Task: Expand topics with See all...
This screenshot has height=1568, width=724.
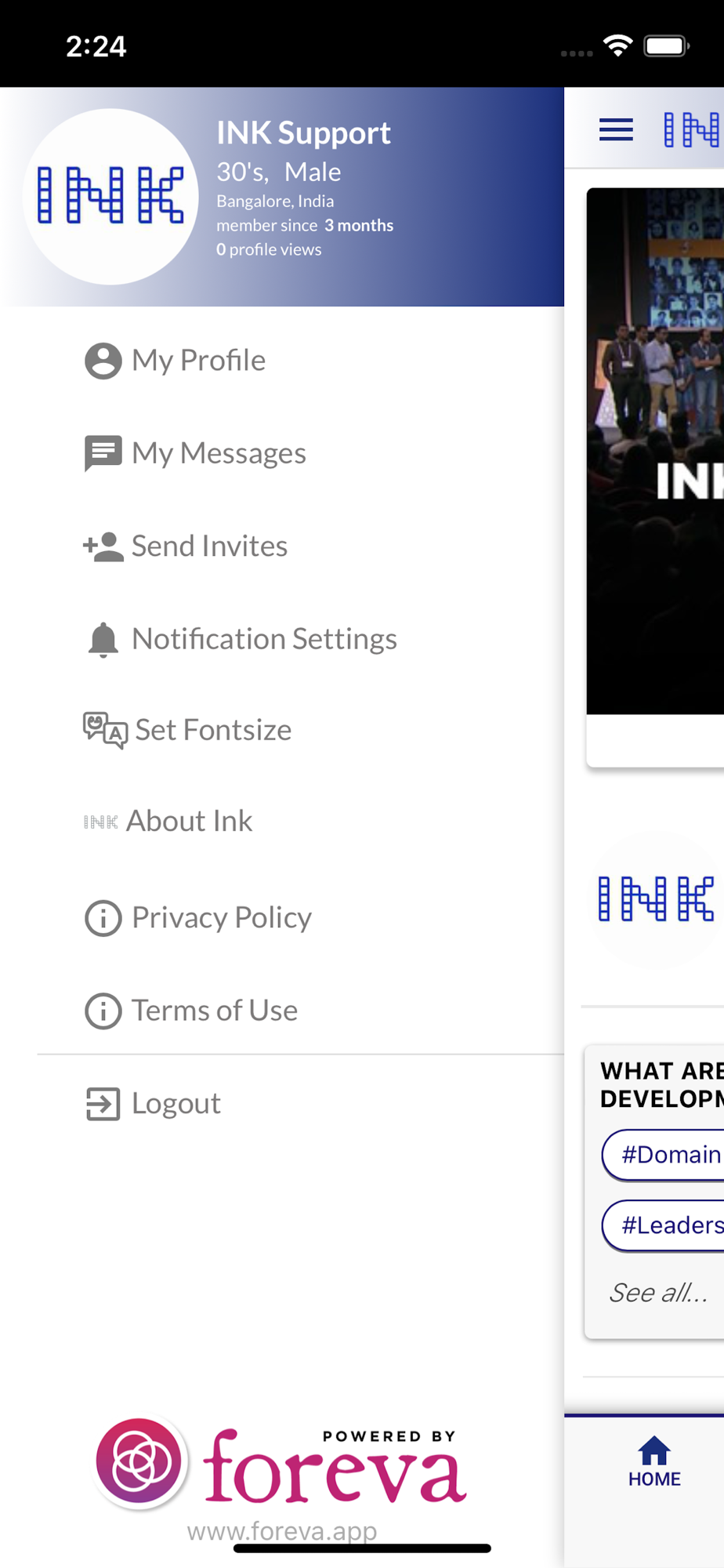Action: coord(658,1293)
